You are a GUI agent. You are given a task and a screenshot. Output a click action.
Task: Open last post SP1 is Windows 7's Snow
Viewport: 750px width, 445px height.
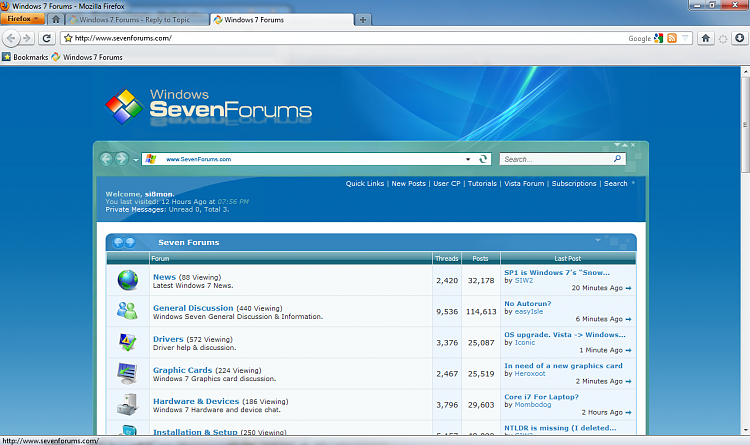pos(557,273)
